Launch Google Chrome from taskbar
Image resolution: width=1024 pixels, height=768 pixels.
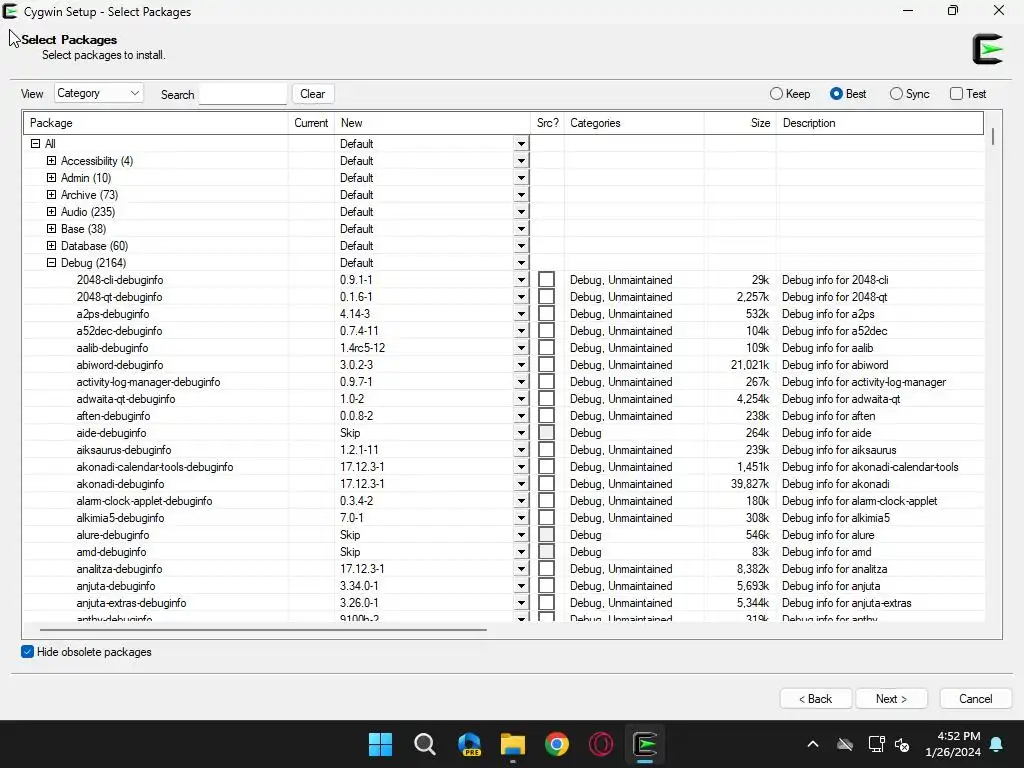tap(557, 744)
